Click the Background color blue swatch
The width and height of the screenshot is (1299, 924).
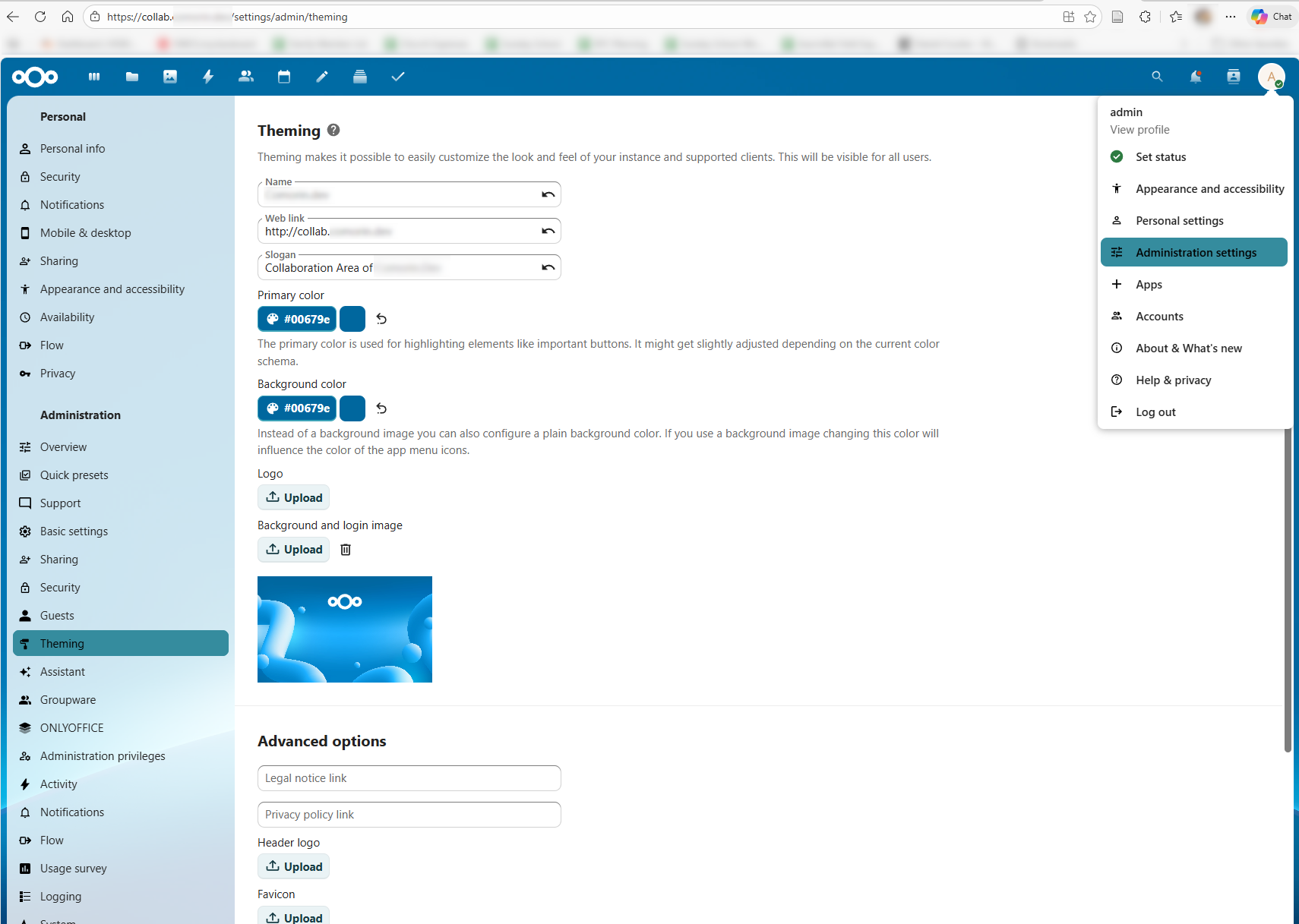tap(352, 408)
